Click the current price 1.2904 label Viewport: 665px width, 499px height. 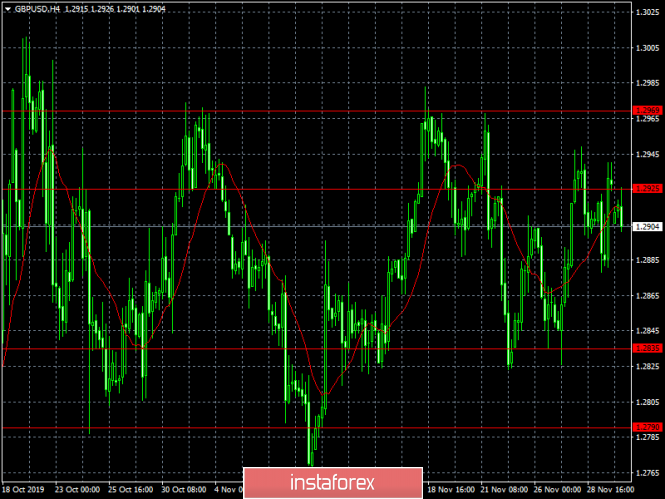(646, 226)
